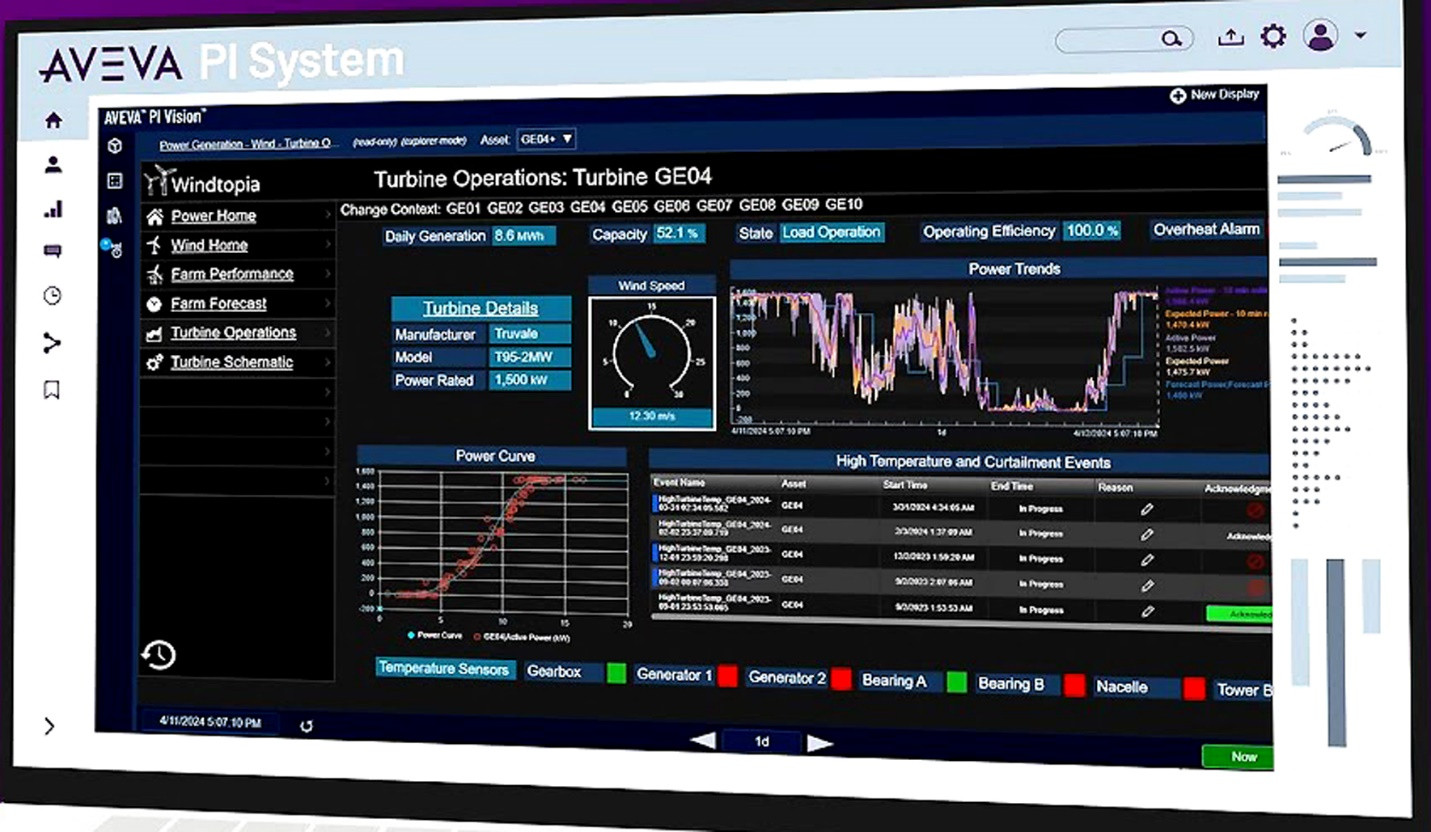The height and width of the screenshot is (832, 1431).
Task: Click the green Gearbox temperature indicator
Action: pos(617,673)
